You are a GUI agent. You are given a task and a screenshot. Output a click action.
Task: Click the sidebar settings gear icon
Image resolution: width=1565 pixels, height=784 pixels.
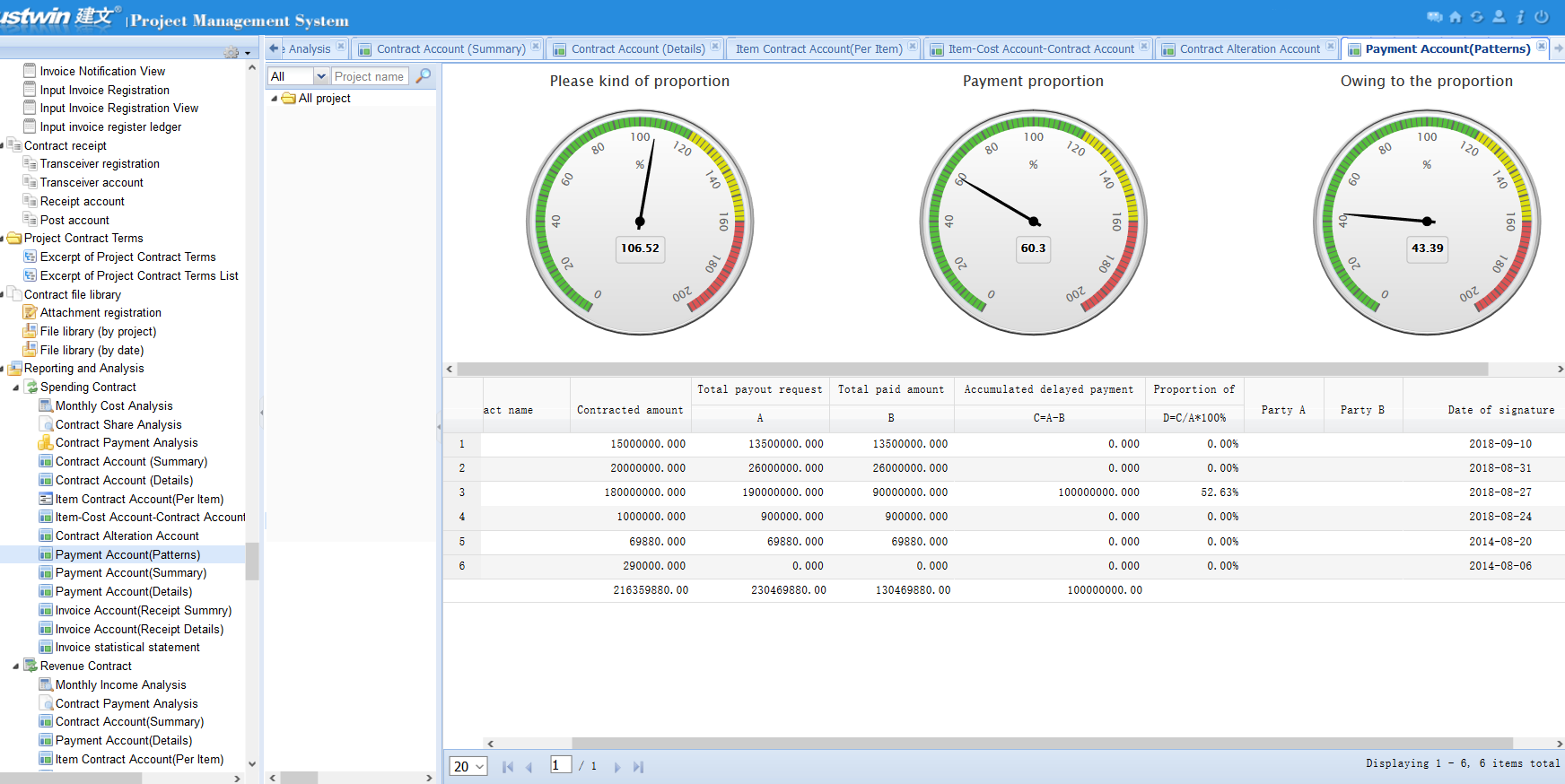(x=232, y=53)
